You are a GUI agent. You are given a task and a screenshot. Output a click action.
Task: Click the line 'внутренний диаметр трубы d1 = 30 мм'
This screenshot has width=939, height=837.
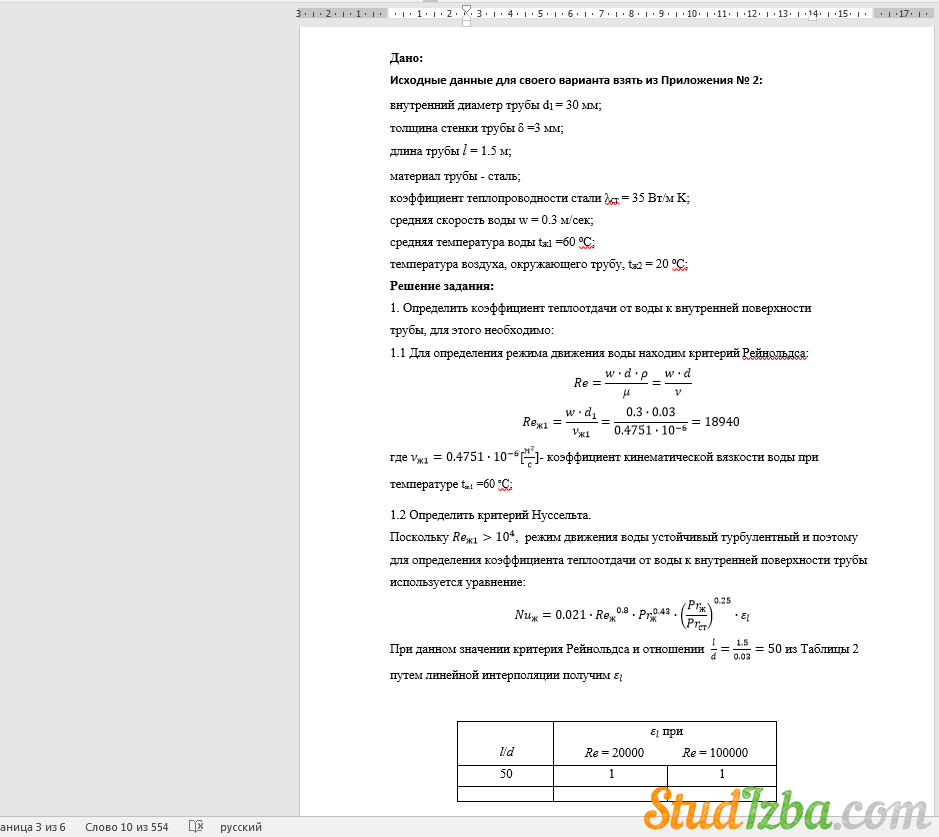click(495, 105)
